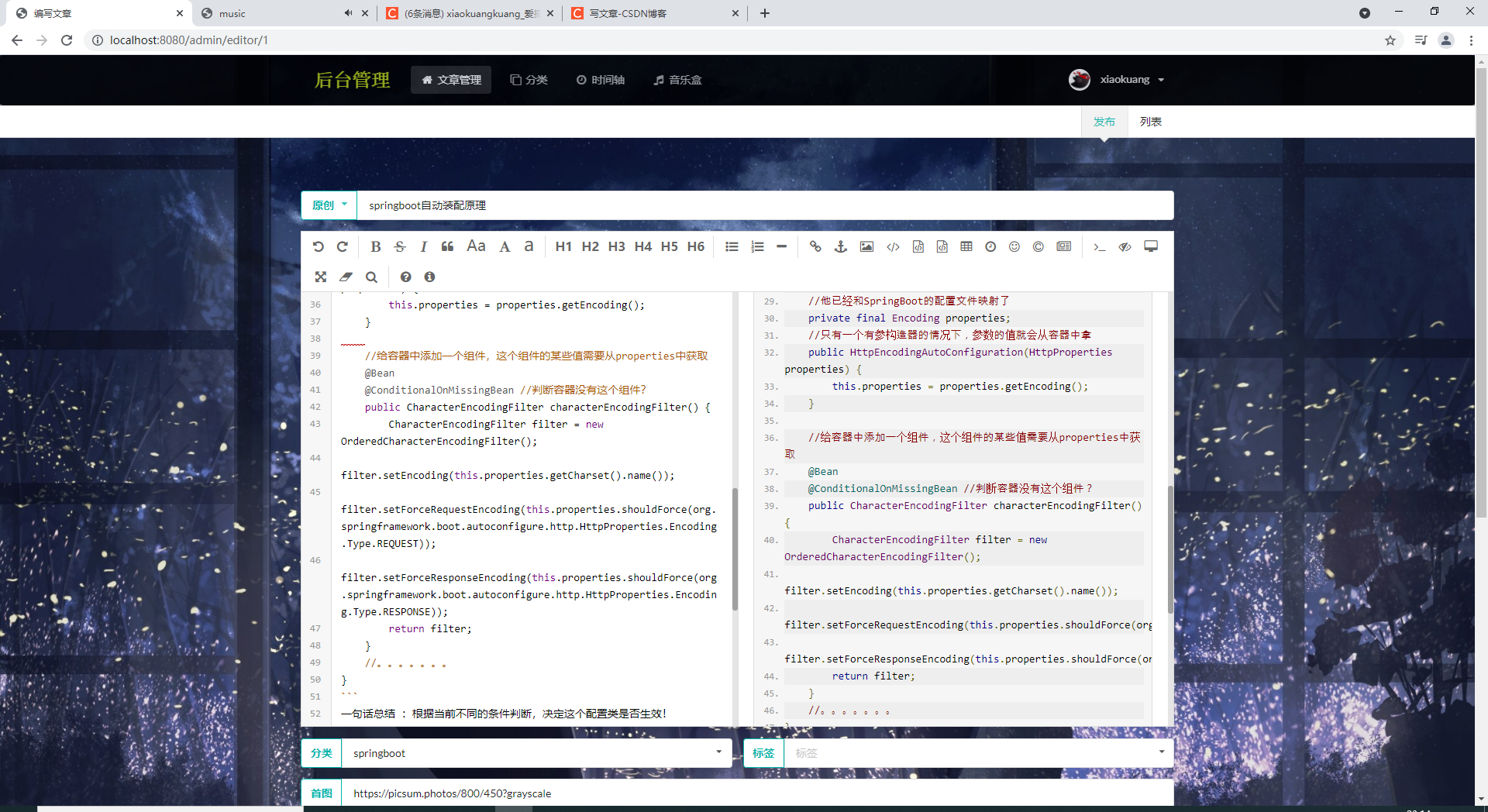
Task: Click 后台管理 site logo
Action: [x=352, y=80]
